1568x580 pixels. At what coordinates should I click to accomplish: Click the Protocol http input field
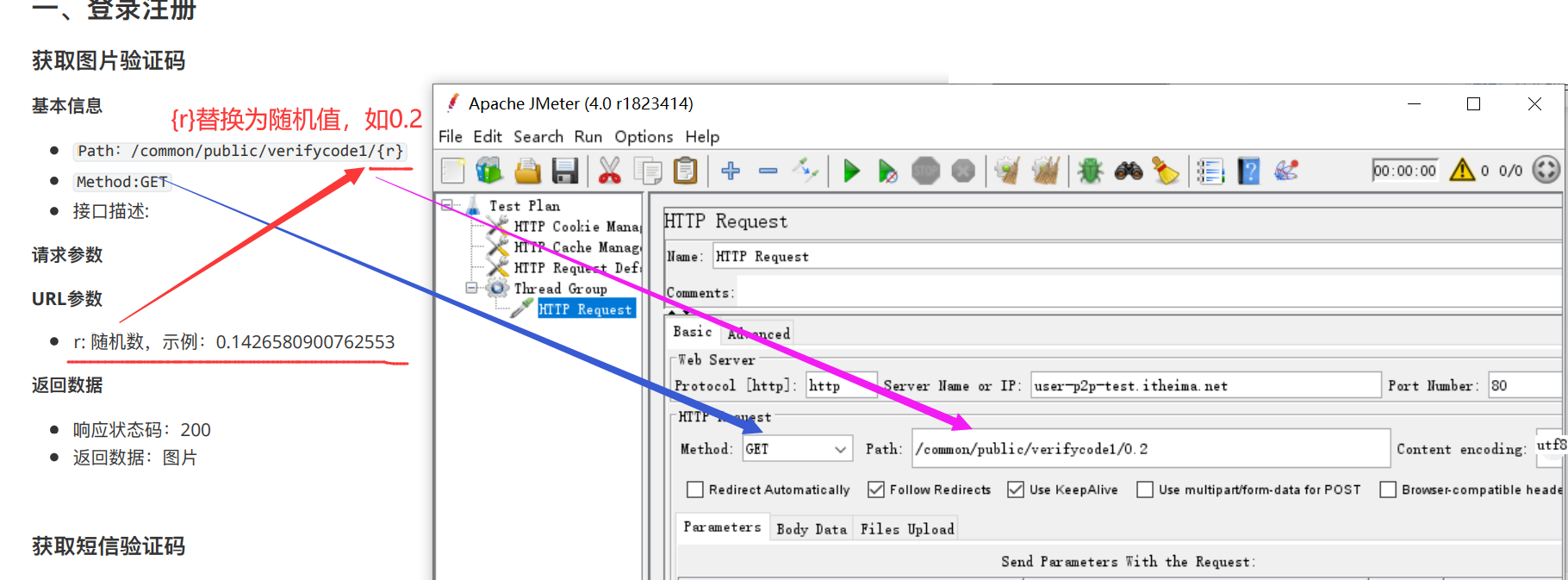(x=841, y=385)
